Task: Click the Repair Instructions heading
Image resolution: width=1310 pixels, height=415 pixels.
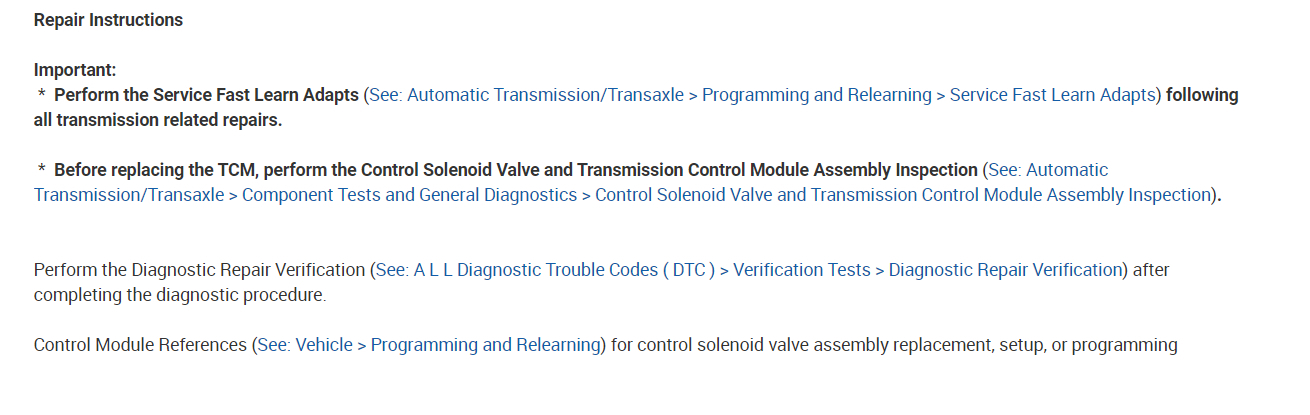Action: [108, 20]
